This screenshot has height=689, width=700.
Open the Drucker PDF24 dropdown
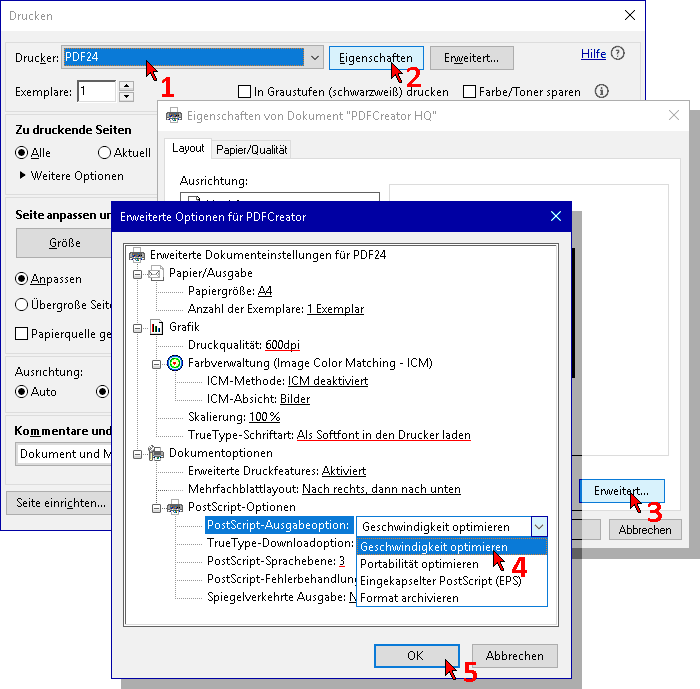314,57
